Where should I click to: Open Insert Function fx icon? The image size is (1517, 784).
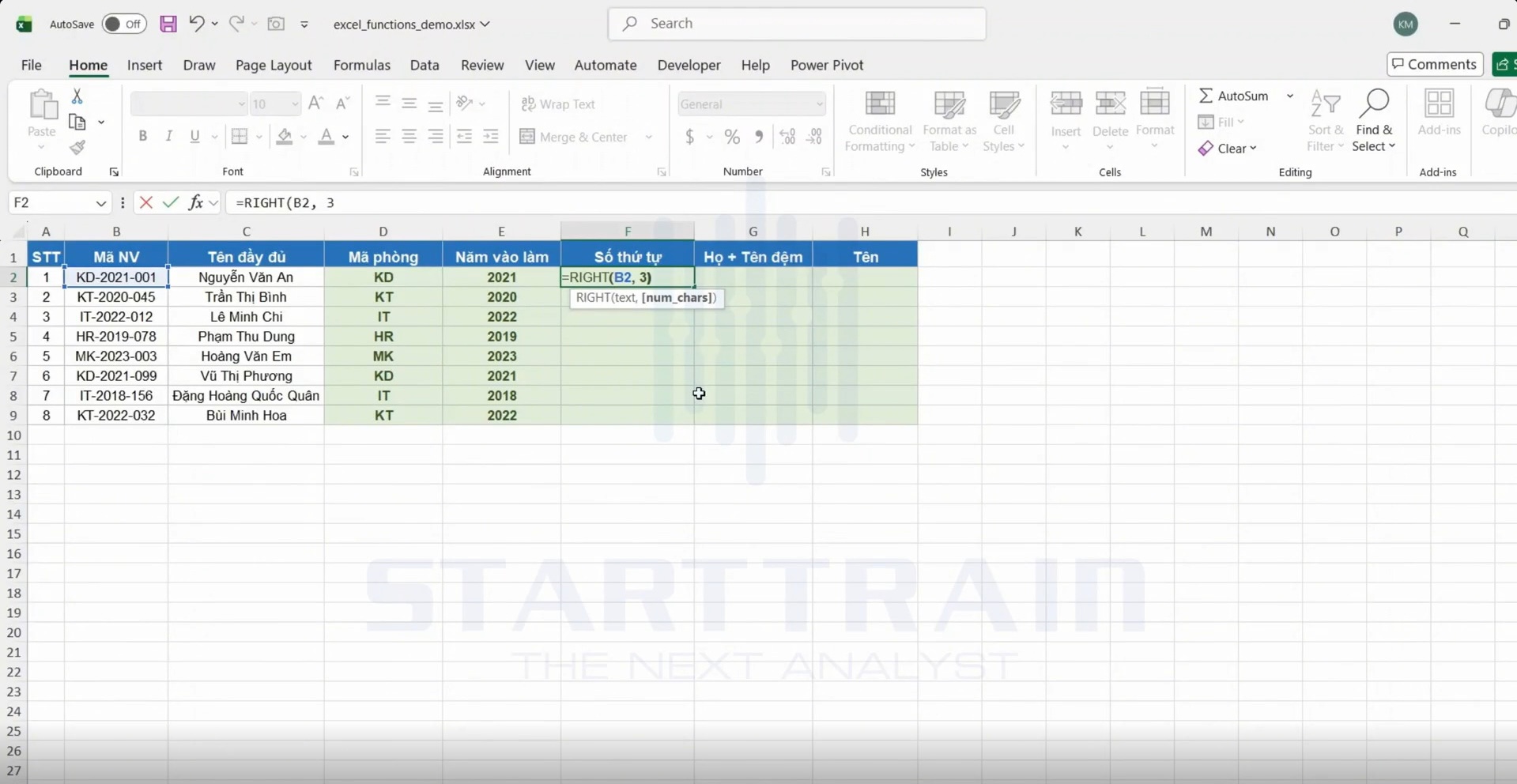click(195, 203)
